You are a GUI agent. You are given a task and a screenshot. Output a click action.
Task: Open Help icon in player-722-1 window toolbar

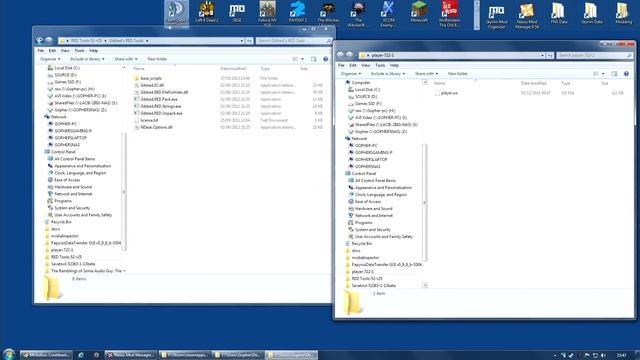(x=626, y=74)
